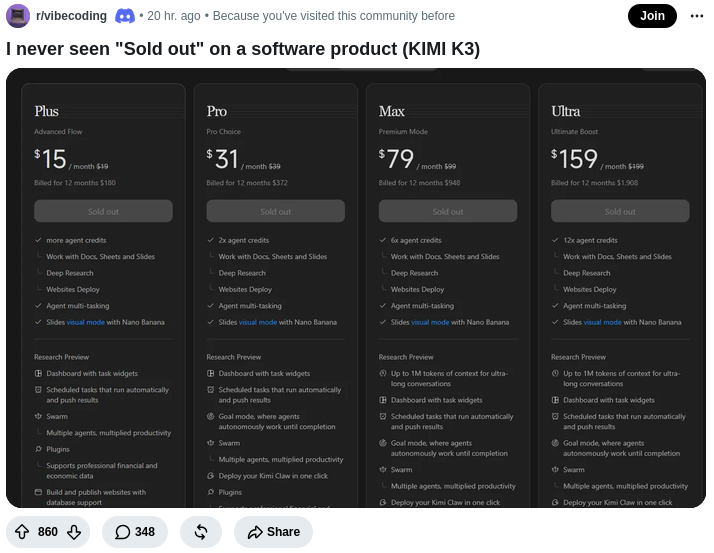Screen dimensions: 714x553
Task: Click the Max plan Sold out button
Action: tap(448, 211)
